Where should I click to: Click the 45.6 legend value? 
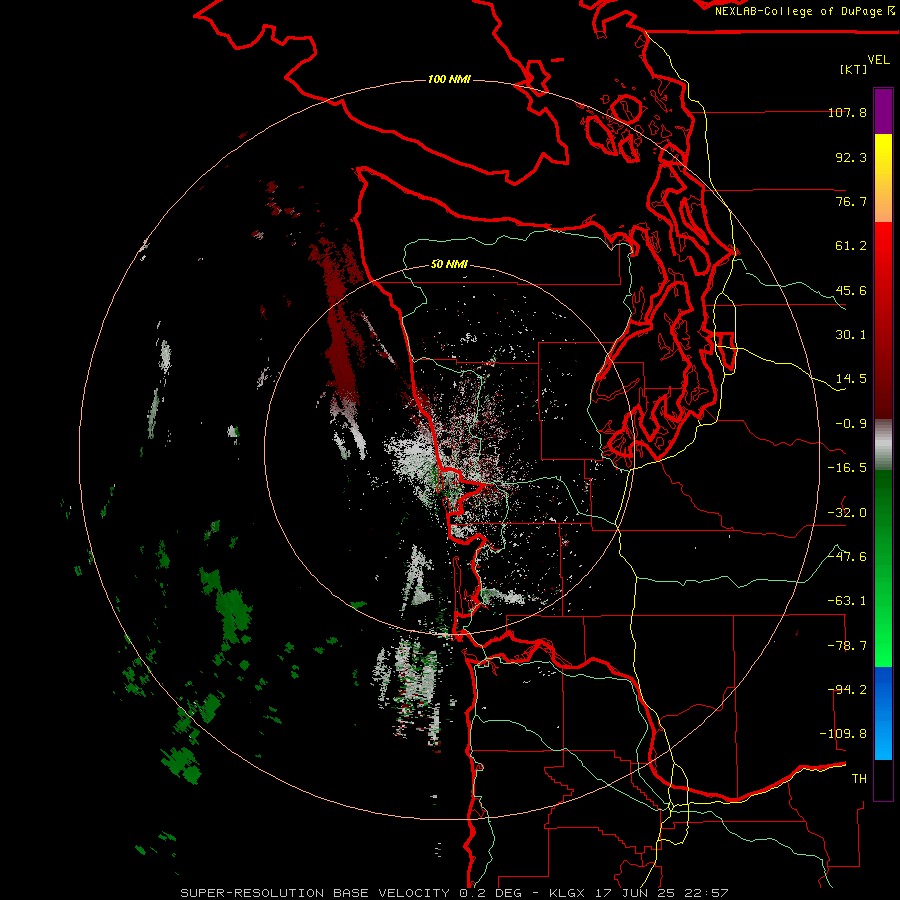[851, 290]
